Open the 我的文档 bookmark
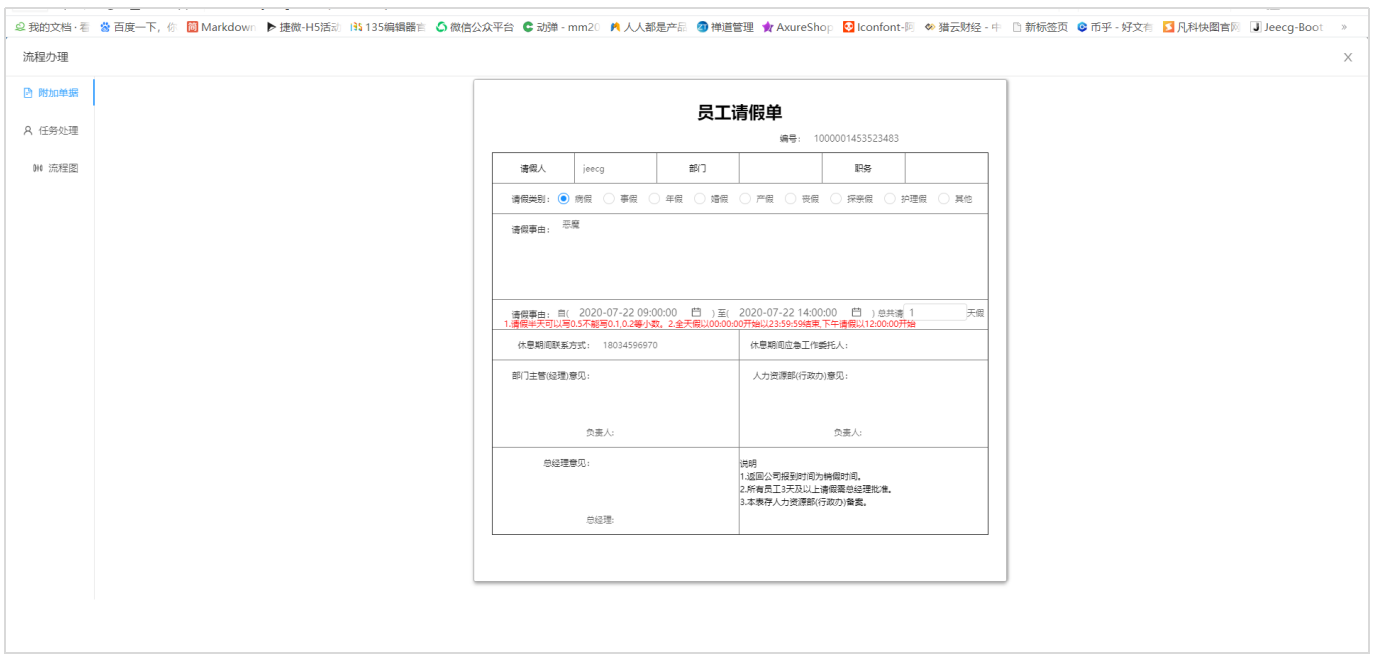The width and height of the screenshot is (1376, 660). [x=51, y=27]
